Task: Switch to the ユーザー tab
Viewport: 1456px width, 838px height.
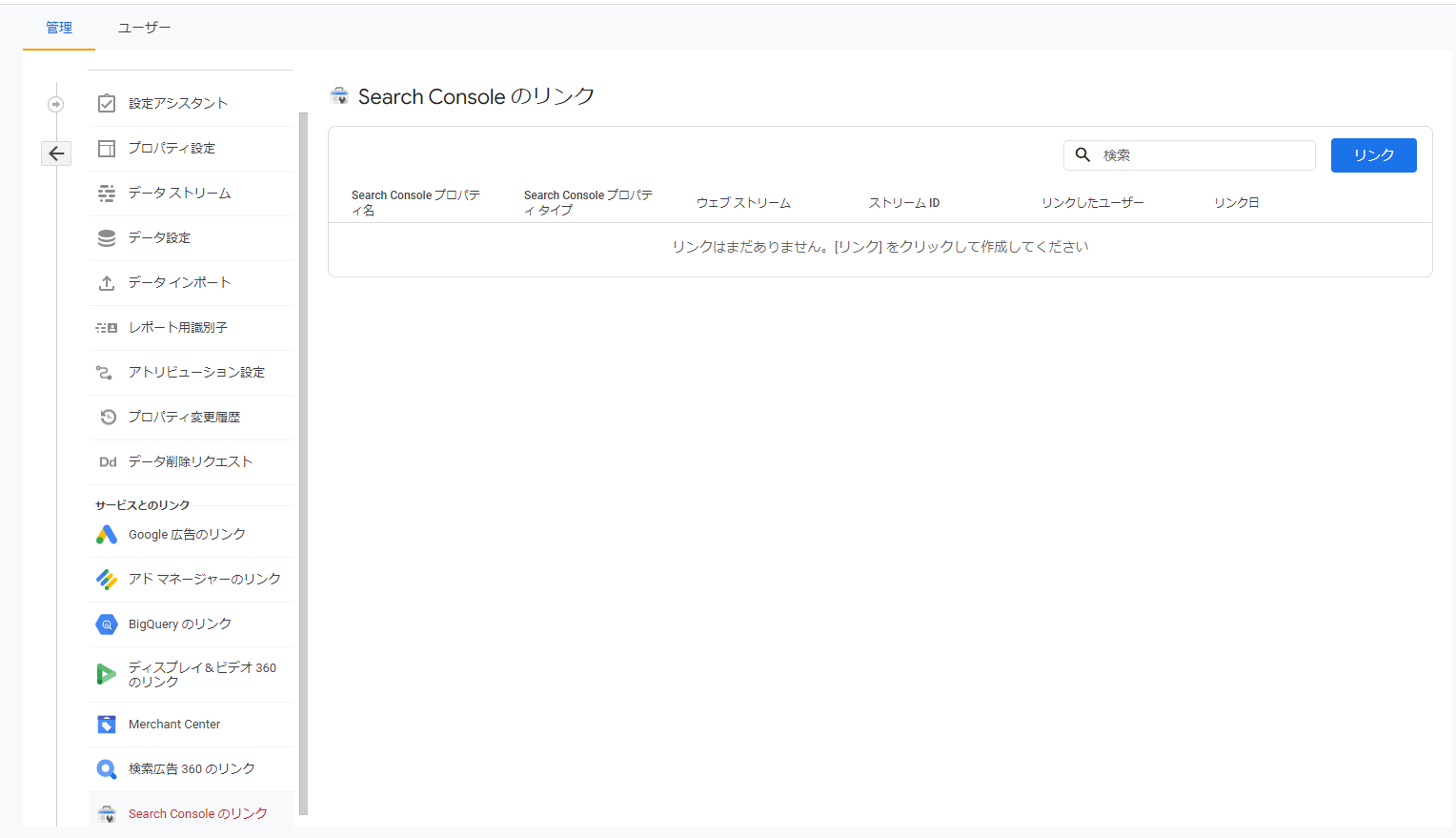Action: (x=144, y=28)
